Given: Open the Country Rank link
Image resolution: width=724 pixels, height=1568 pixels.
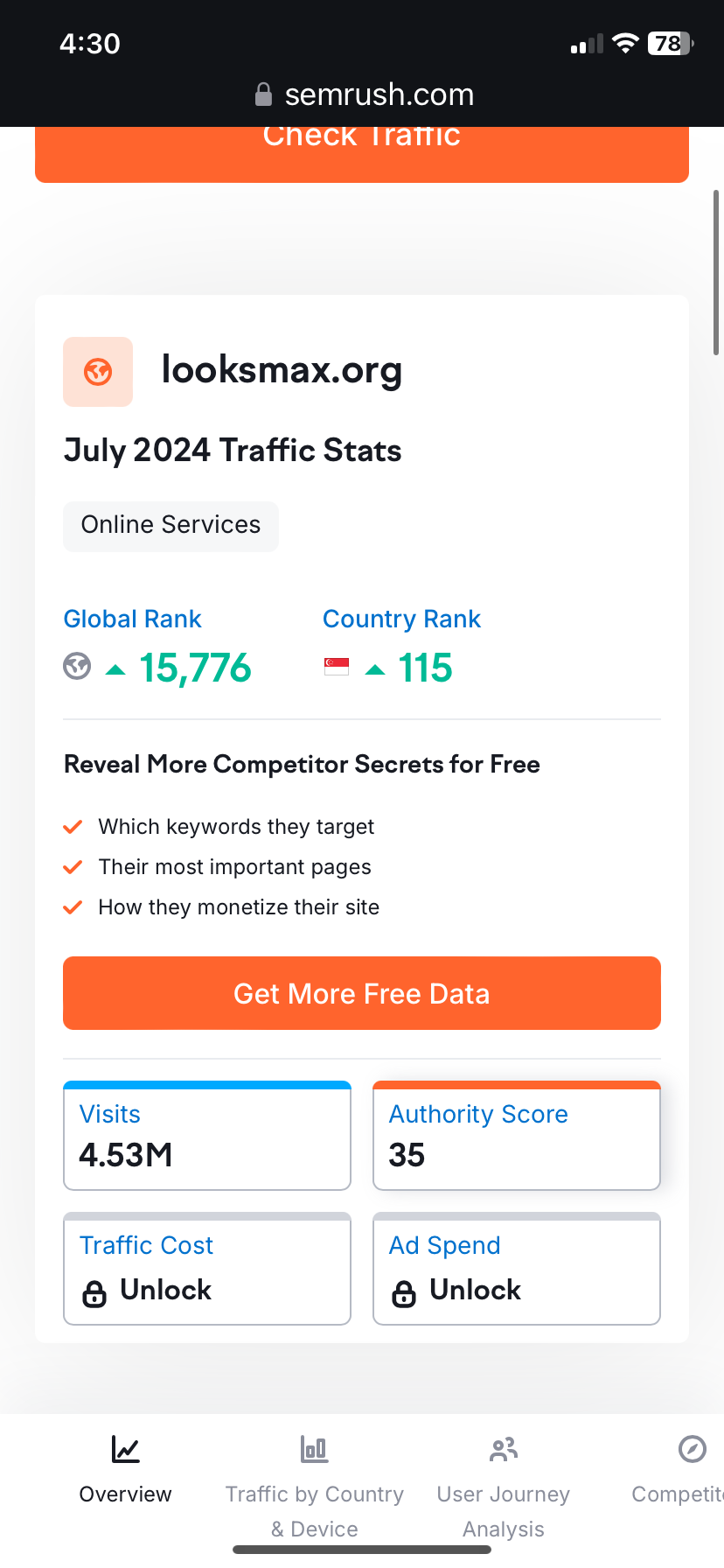Looking at the screenshot, I should click(x=401, y=619).
